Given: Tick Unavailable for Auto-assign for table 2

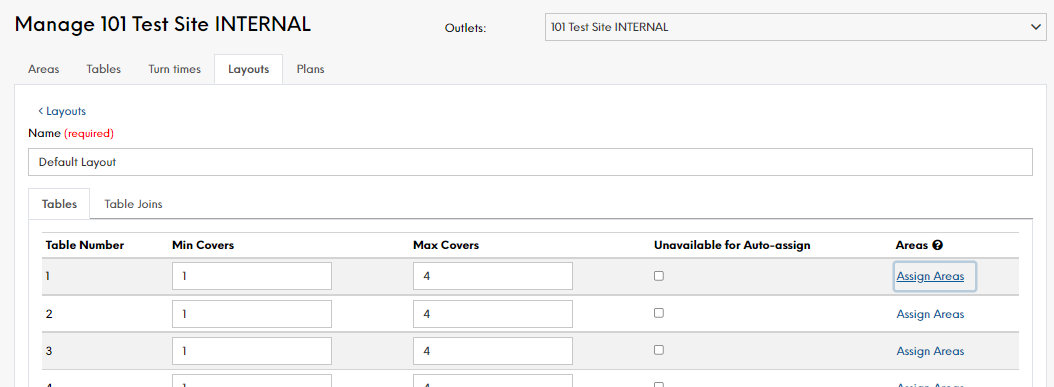Looking at the screenshot, I should coord(659,313).
